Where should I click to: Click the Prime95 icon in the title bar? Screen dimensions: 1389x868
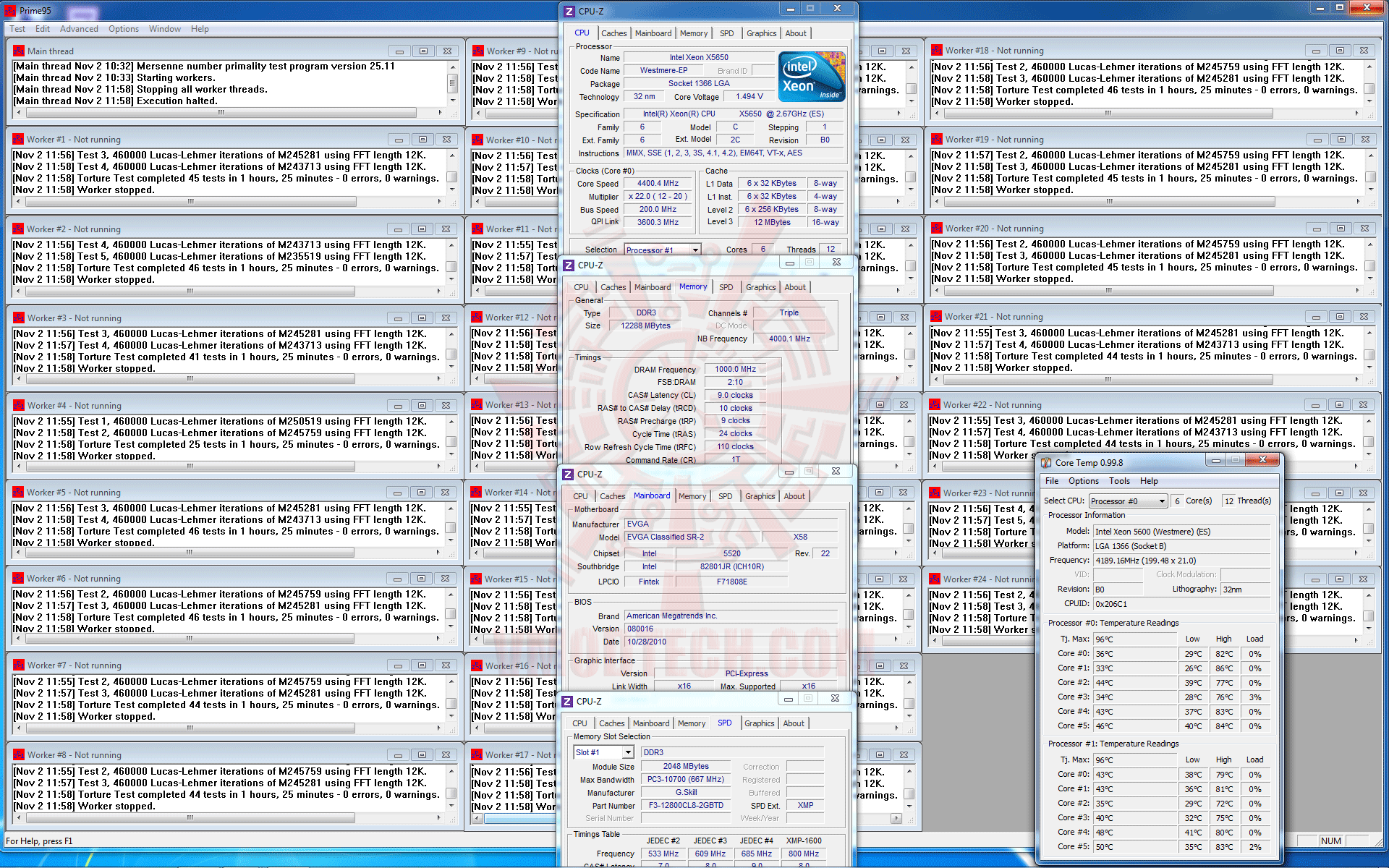[9, 10]
